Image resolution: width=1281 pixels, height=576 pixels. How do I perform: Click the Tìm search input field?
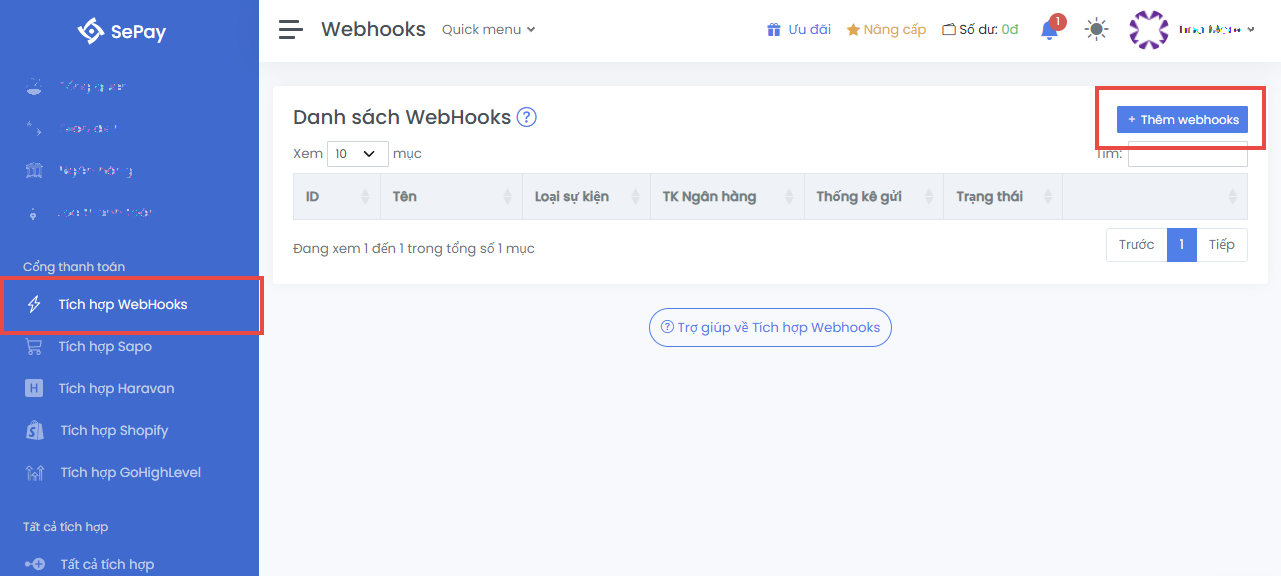point(1187,155)
